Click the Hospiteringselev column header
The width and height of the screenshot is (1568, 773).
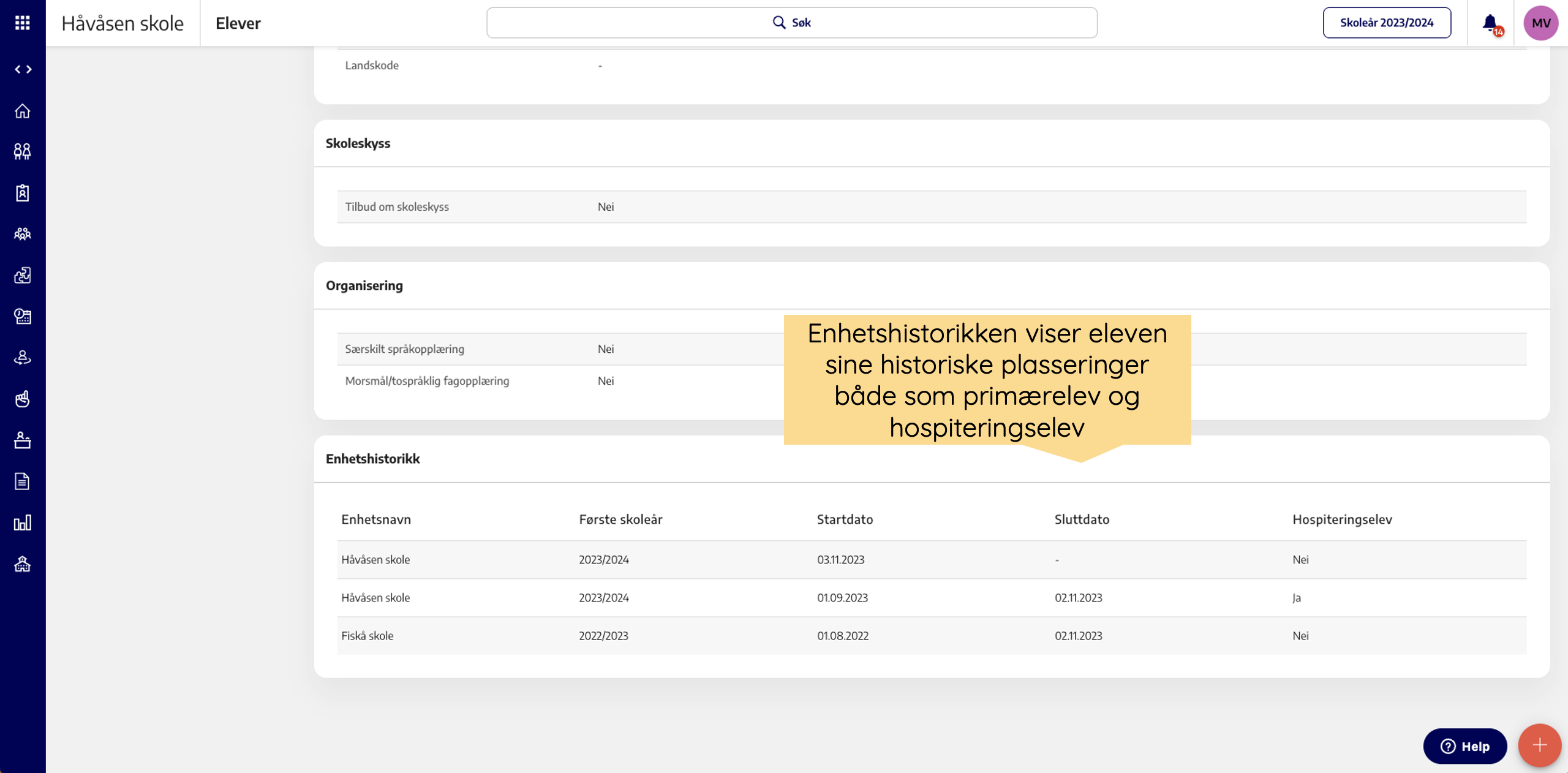tap(1342, 519)
